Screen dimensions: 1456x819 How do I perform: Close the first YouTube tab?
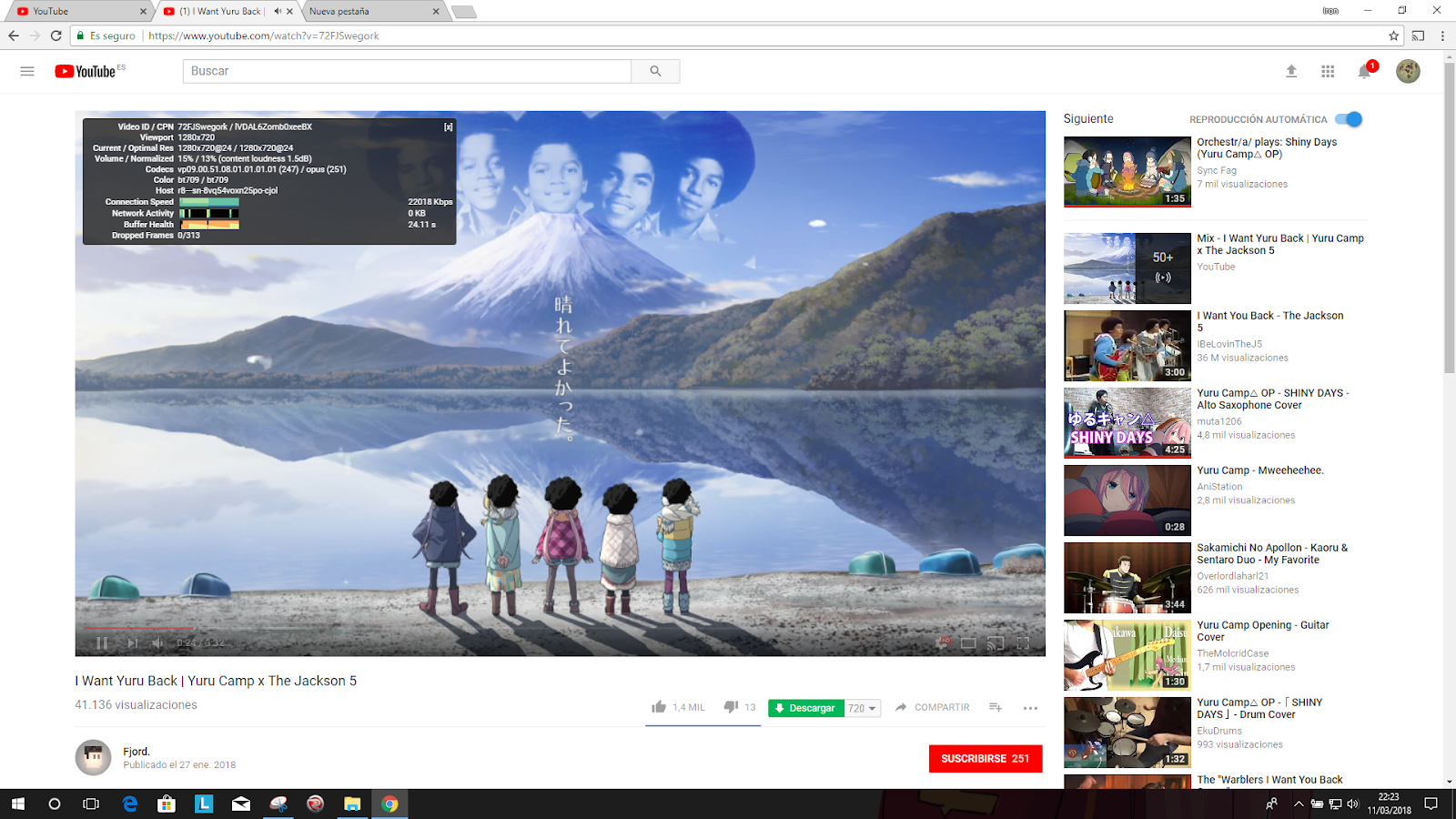pos(143,12)
